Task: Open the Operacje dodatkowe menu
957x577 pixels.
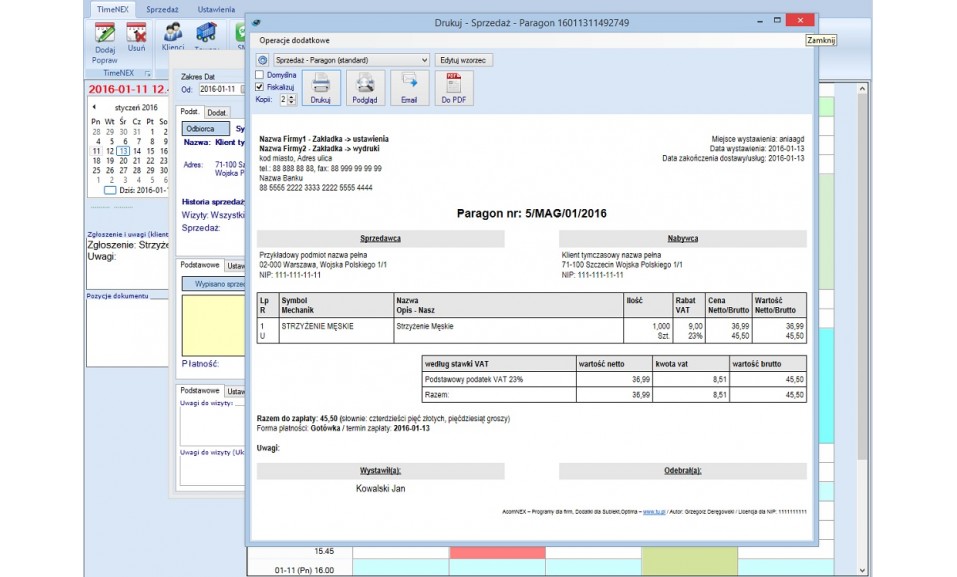Action: tap(294, 40)
